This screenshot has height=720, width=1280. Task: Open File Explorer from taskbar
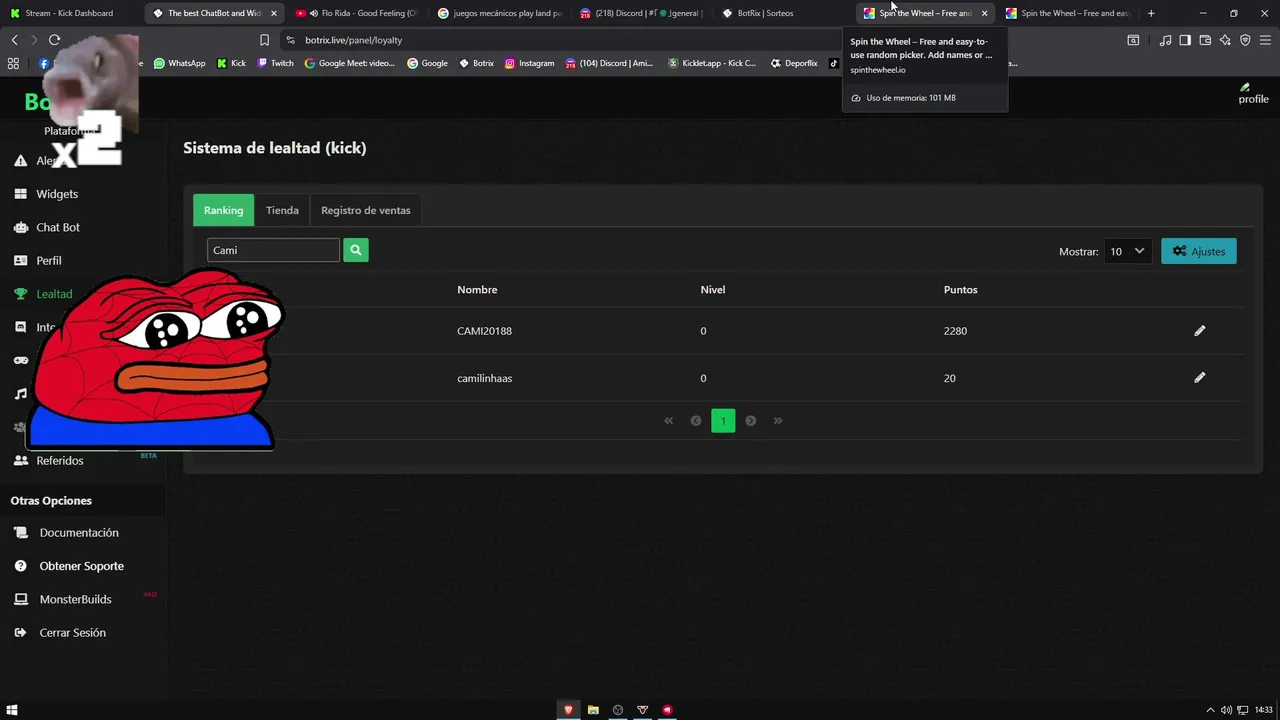(x=593, y=710)
